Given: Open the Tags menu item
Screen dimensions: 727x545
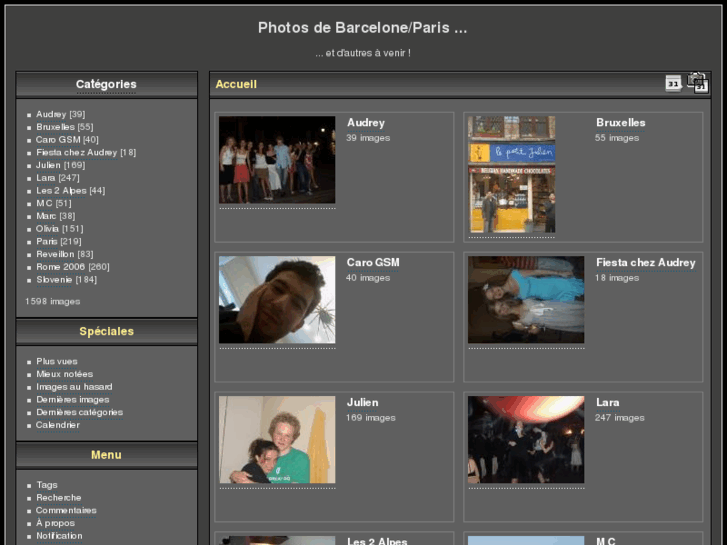Looking at the screenshot, I should [47, 485].
